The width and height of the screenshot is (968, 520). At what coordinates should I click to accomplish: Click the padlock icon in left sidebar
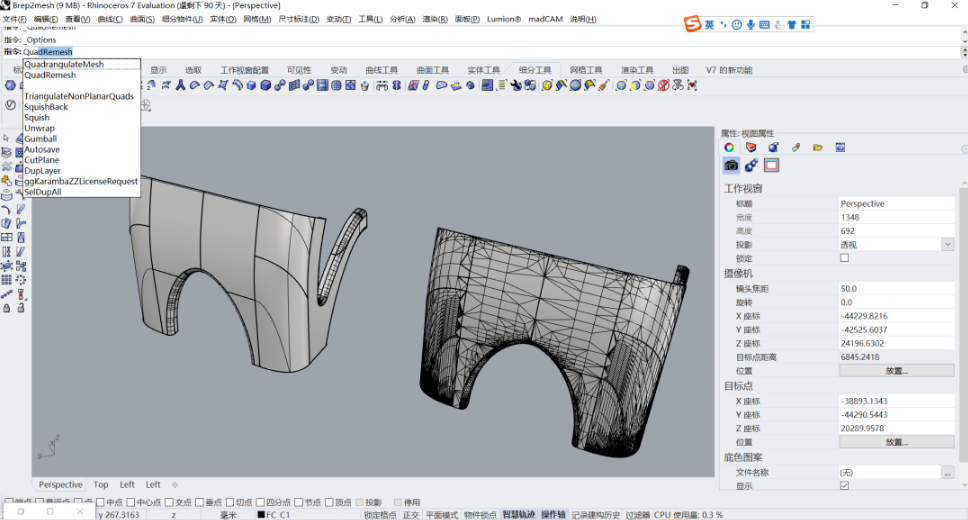point(7,308)
